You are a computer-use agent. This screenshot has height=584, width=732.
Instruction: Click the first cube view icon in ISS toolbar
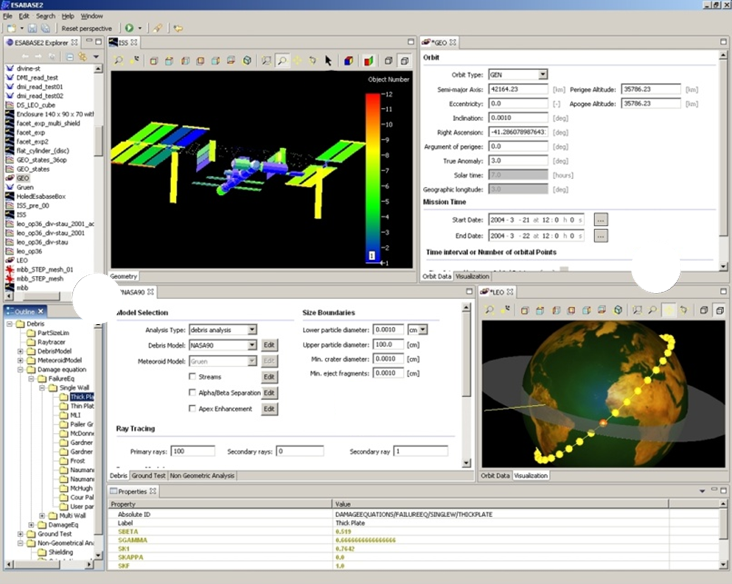[154, 61]
